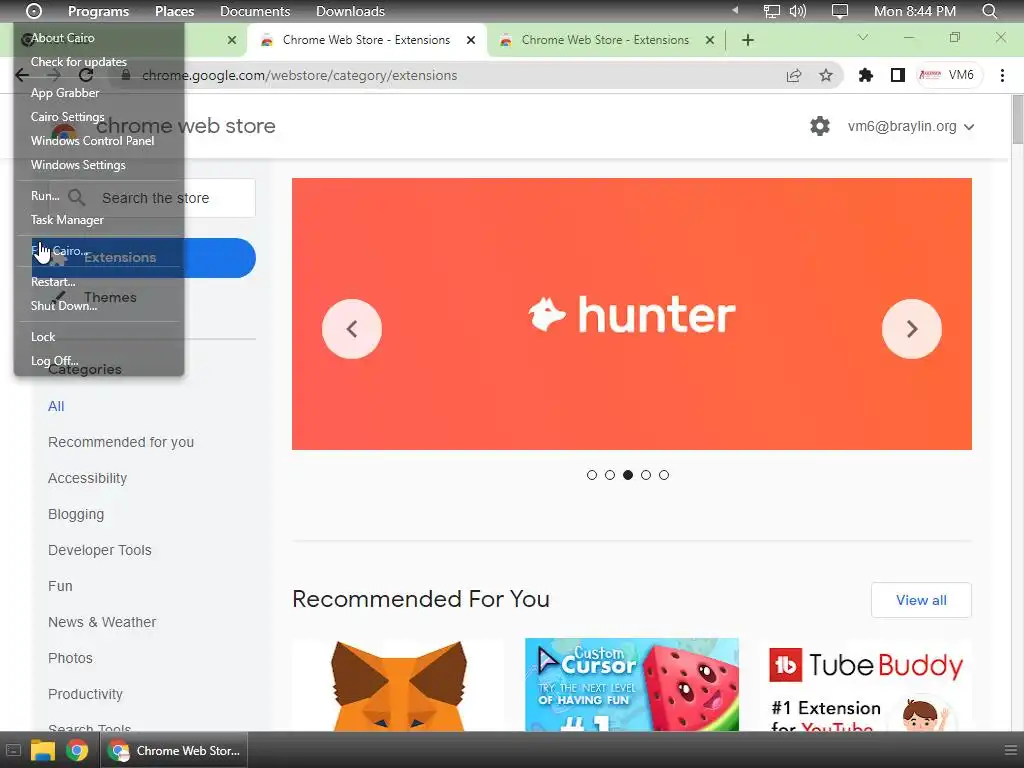This screenshot has width=1024, height=768.
Task: Select fifth carousel dot
Action: [664, 475]
